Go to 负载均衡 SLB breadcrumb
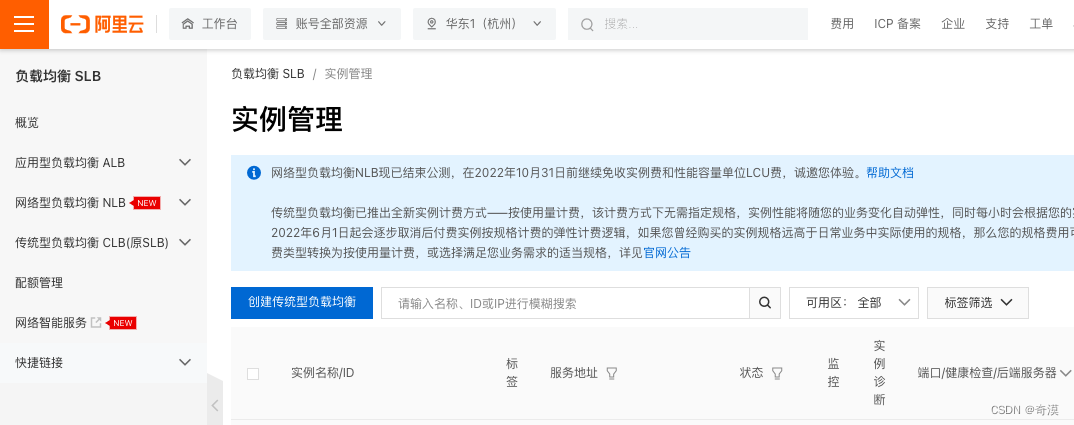Image resolution: width=1074 pixels, height=425 pixels. coord(268,74)
